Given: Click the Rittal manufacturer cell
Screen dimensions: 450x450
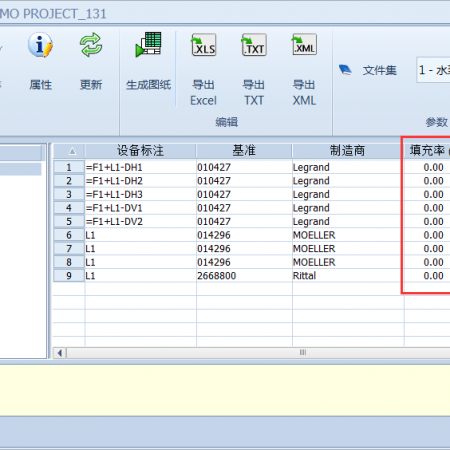Looking at the screenshot, I should tap(348, 276).
